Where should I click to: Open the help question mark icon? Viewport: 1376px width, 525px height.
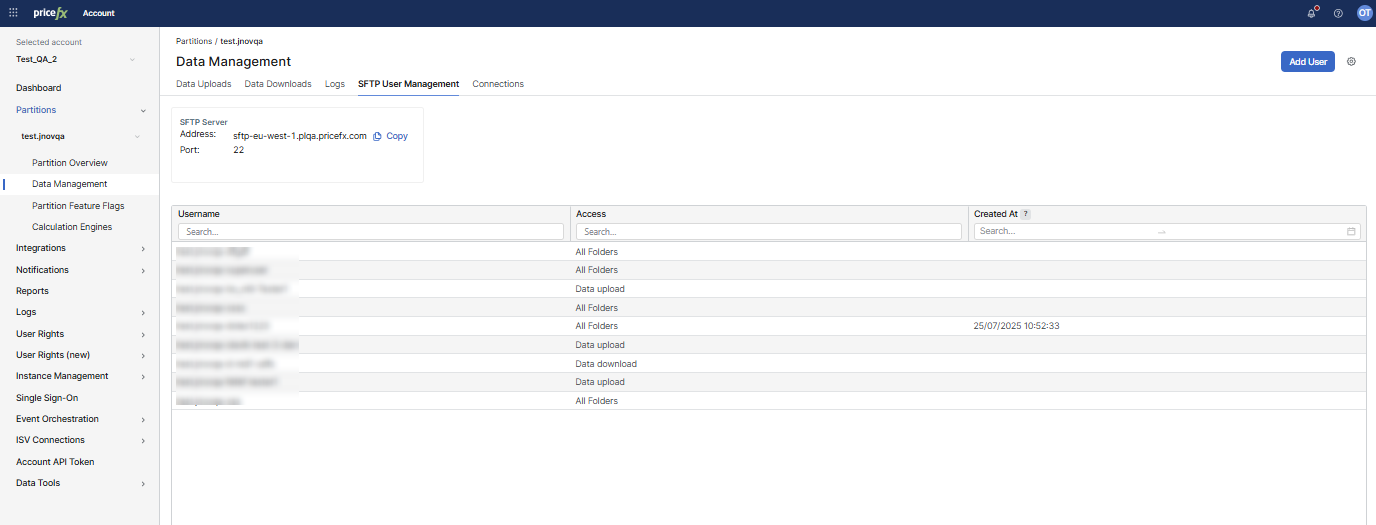pyautogui.click(x=1338, y=13)
